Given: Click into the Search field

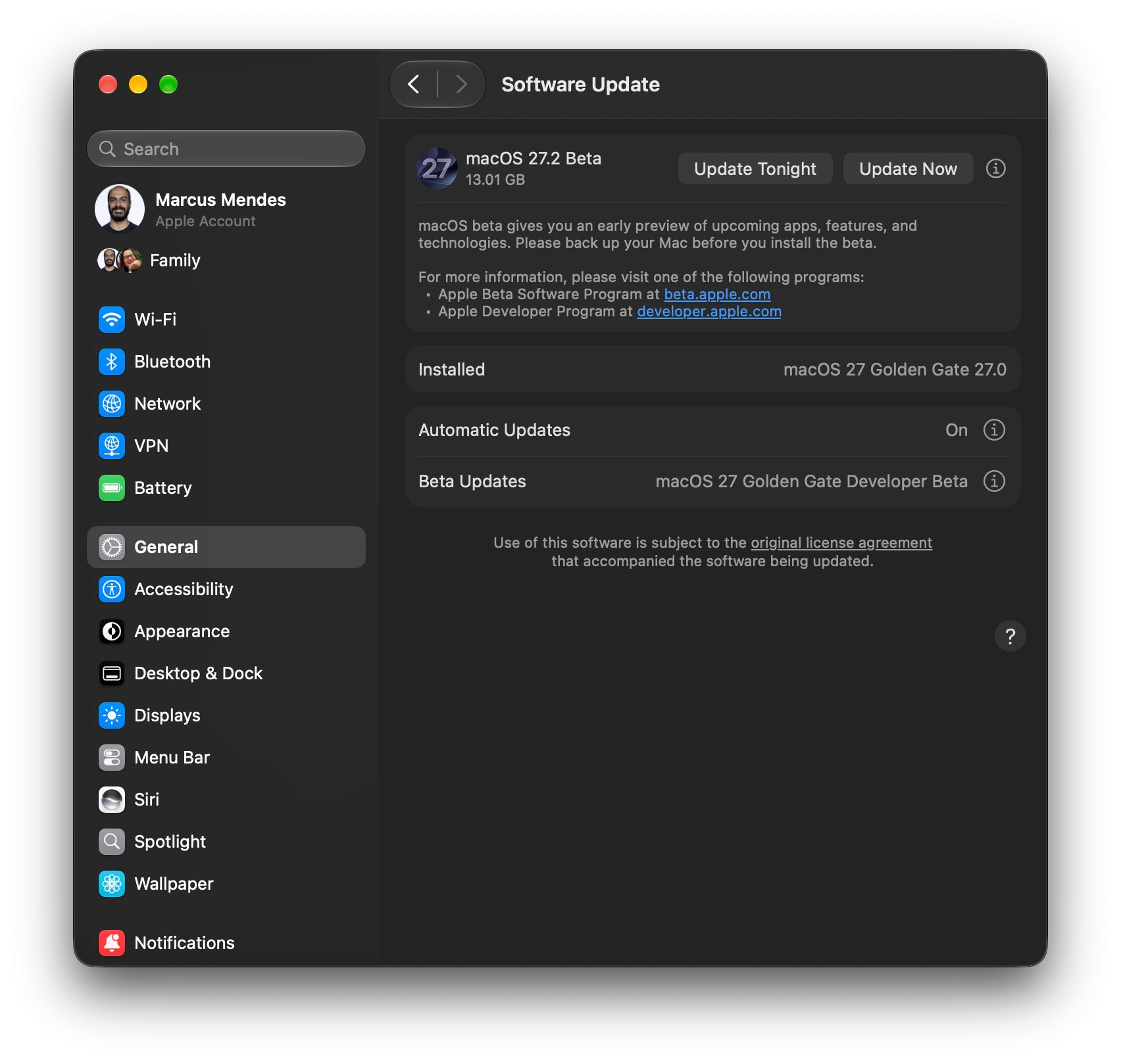Looking at the screenshot, I should point(226,149).
